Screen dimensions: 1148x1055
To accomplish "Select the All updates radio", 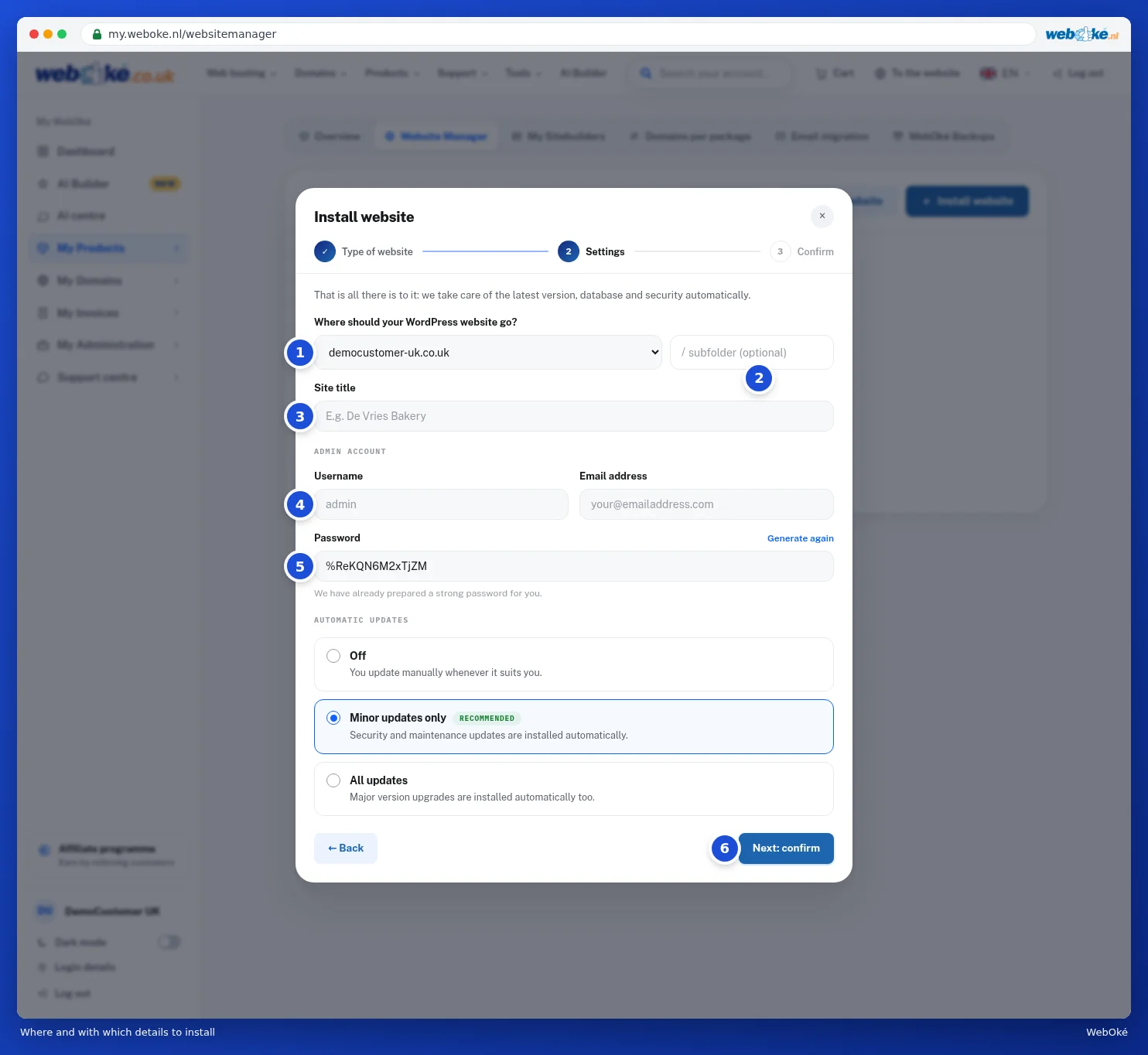I will (333, 780).
